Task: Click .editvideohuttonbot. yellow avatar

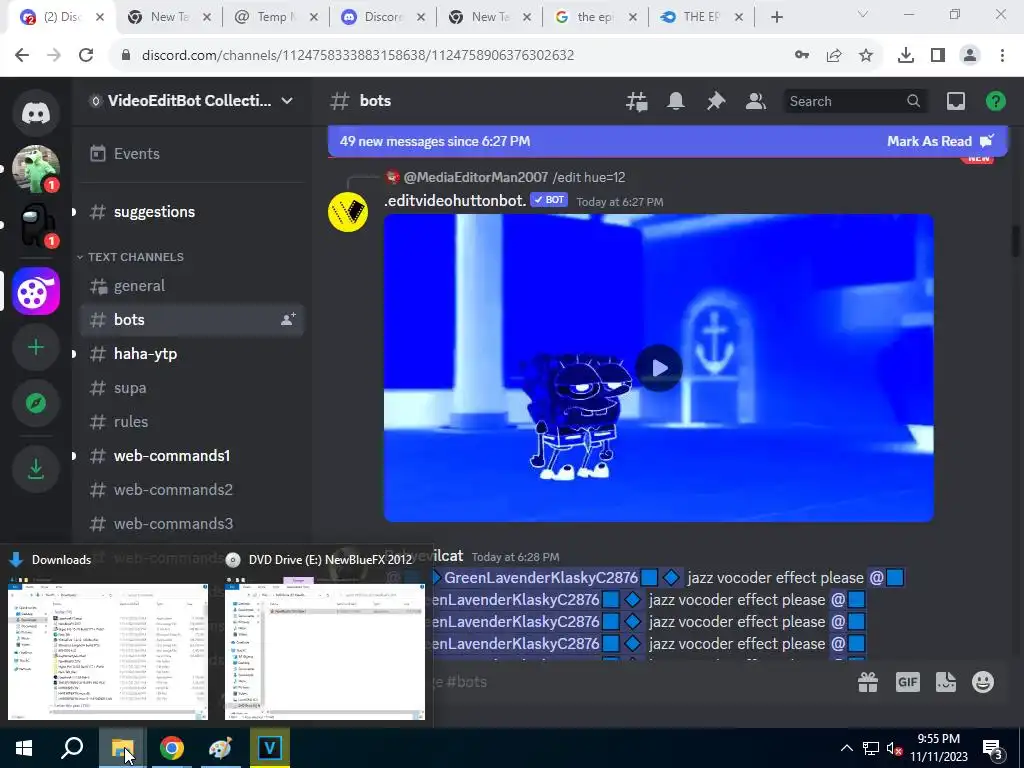Action: click(x=347, y=212)
